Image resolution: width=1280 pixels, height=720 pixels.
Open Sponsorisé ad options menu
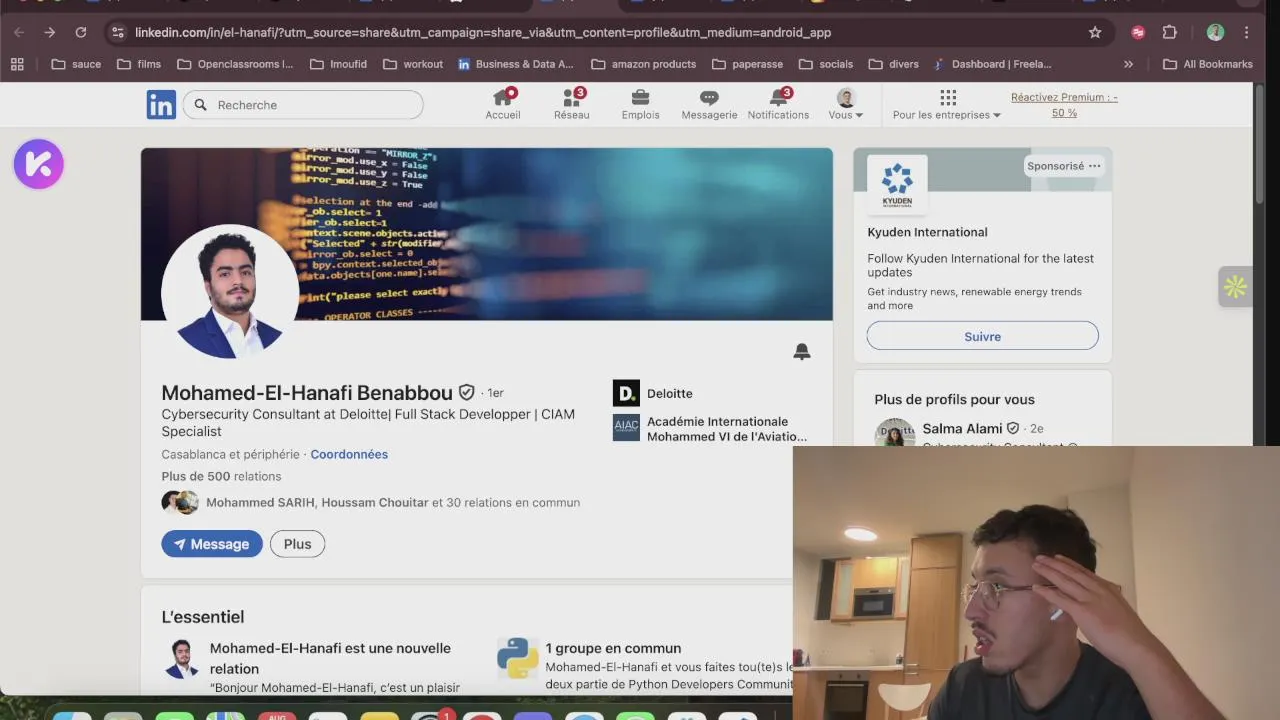coord(1094,166)
